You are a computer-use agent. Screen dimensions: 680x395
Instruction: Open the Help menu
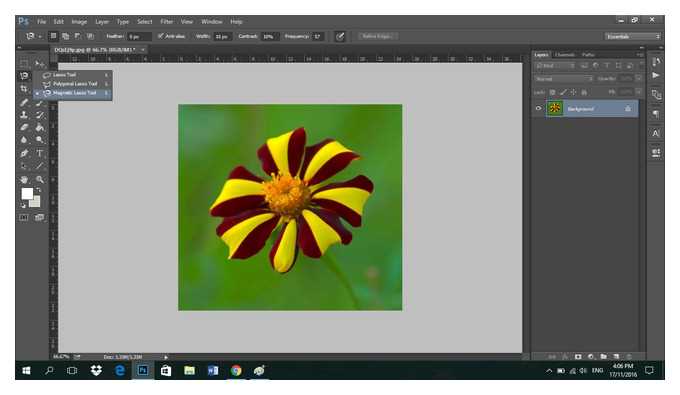236,22
